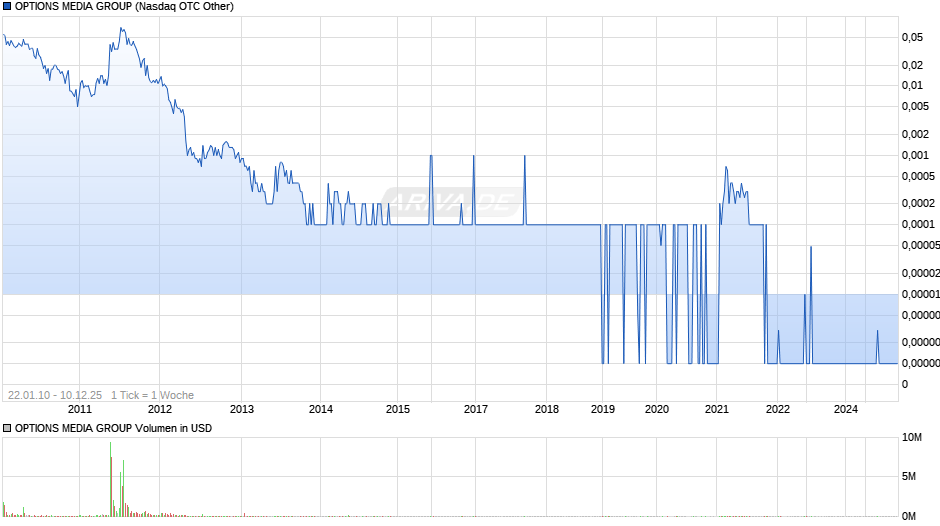The image size is (940, 526).
Task: Click the tallest volume bar in 2011
Action: point(110,479)
